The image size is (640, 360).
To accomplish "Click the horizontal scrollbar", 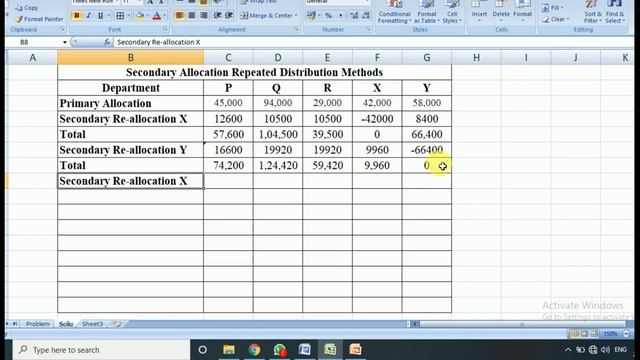I will [522, 324].
